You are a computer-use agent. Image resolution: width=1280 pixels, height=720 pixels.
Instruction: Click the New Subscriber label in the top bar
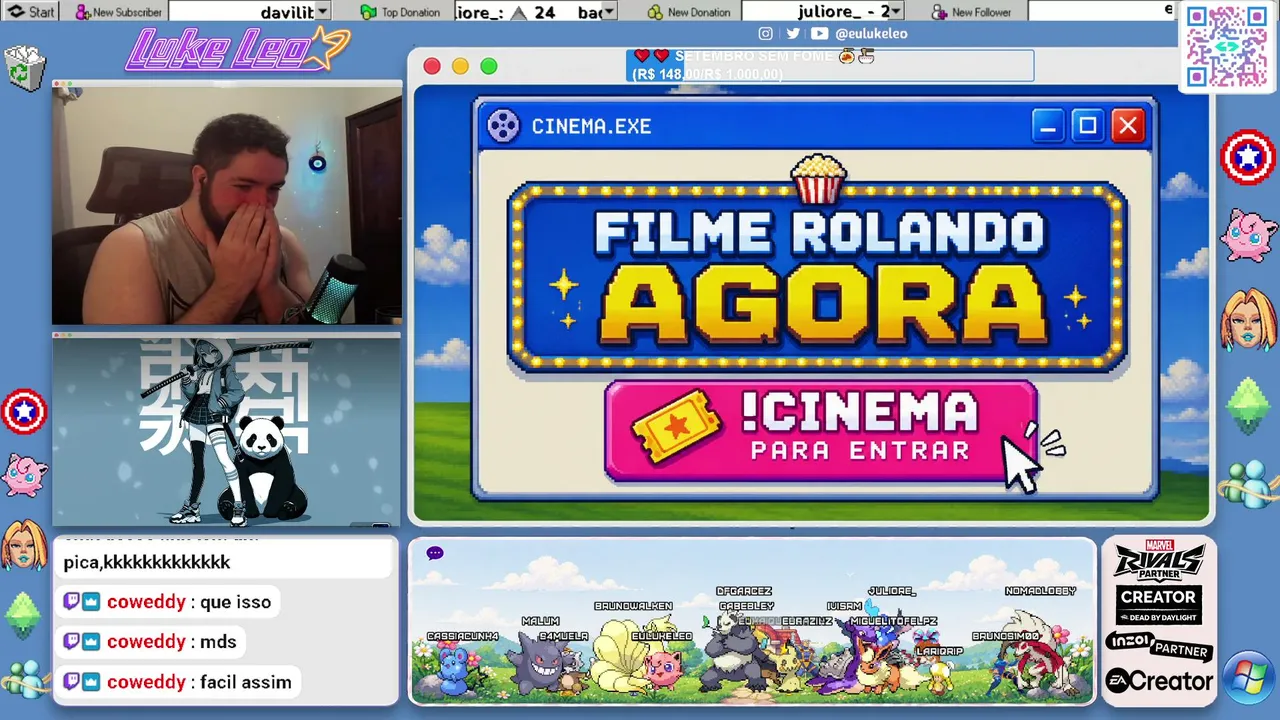(x=127, y=12)
